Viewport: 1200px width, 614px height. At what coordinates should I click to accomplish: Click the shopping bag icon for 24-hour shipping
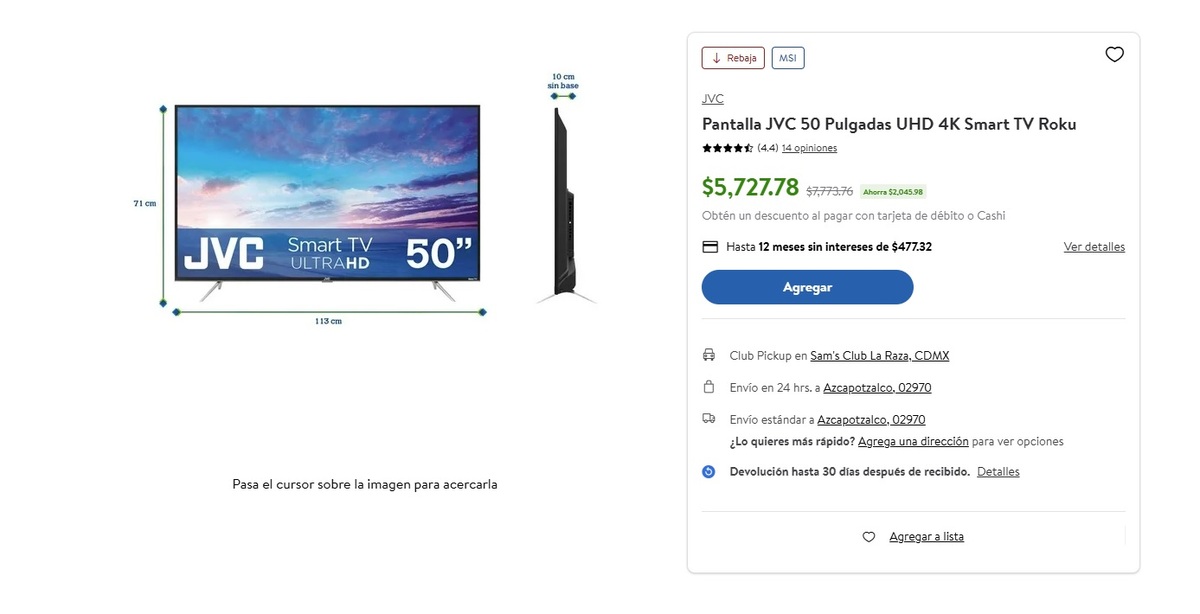(709, 387)
